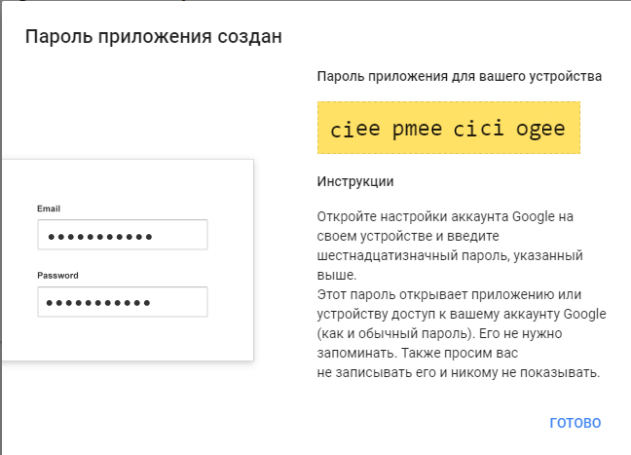The height and width of the screenshot is (455, 631).
Task: Click the sentence starting with Этот пароль открывает
Action: 450,294
